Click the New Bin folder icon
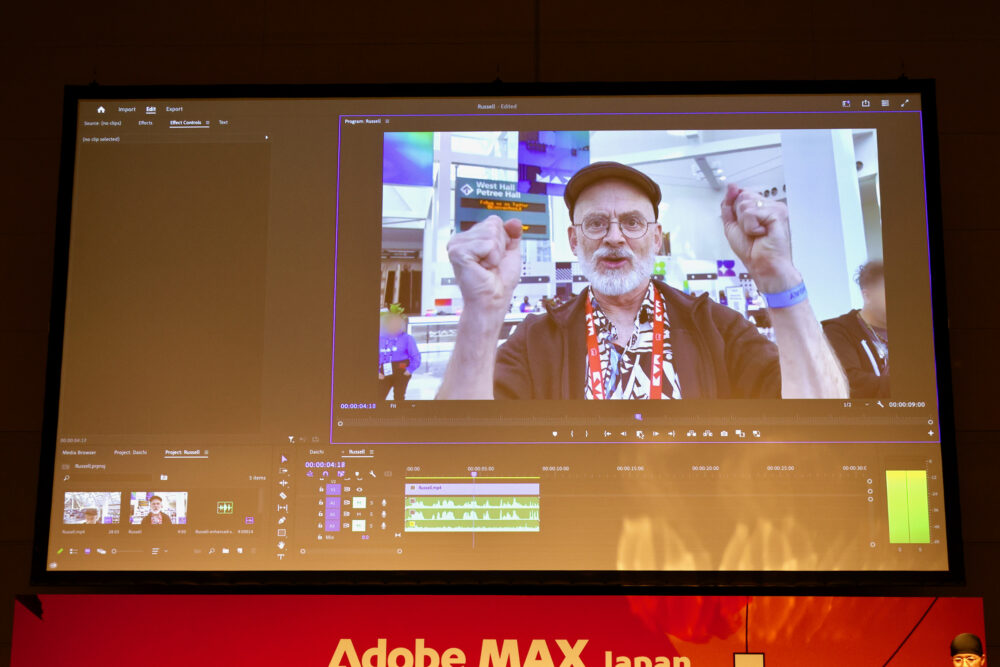This screenshot has height=667, width=1000. (225, 551)
